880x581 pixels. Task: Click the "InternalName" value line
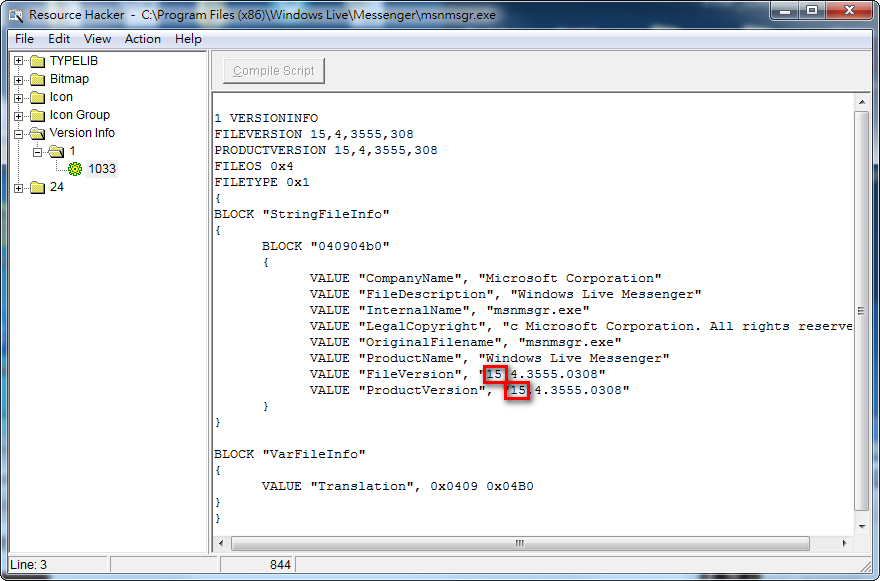point(450,310)
